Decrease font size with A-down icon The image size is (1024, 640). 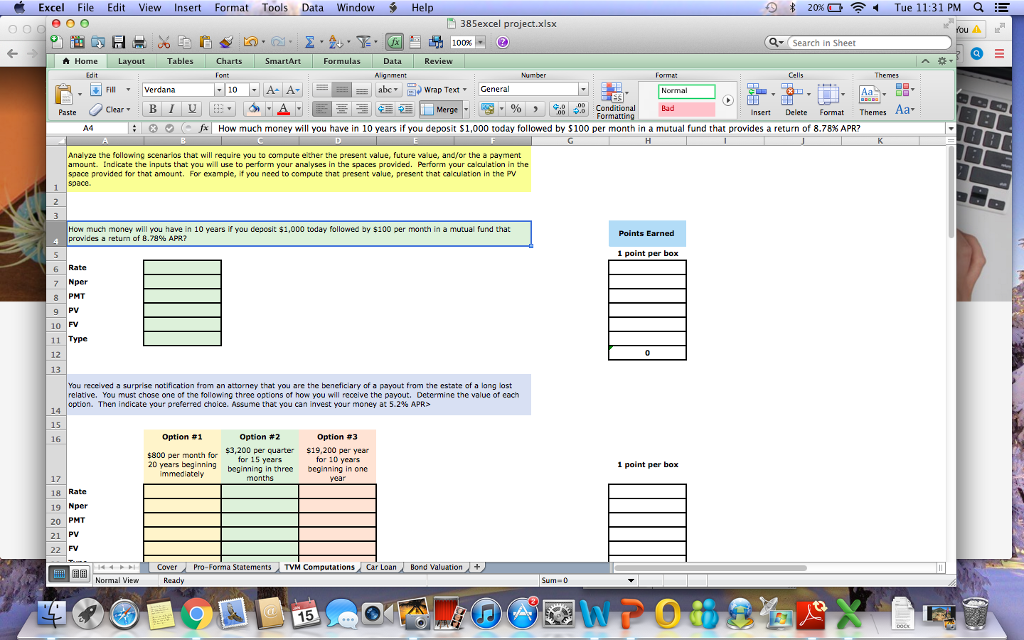(x=292, y=90)
